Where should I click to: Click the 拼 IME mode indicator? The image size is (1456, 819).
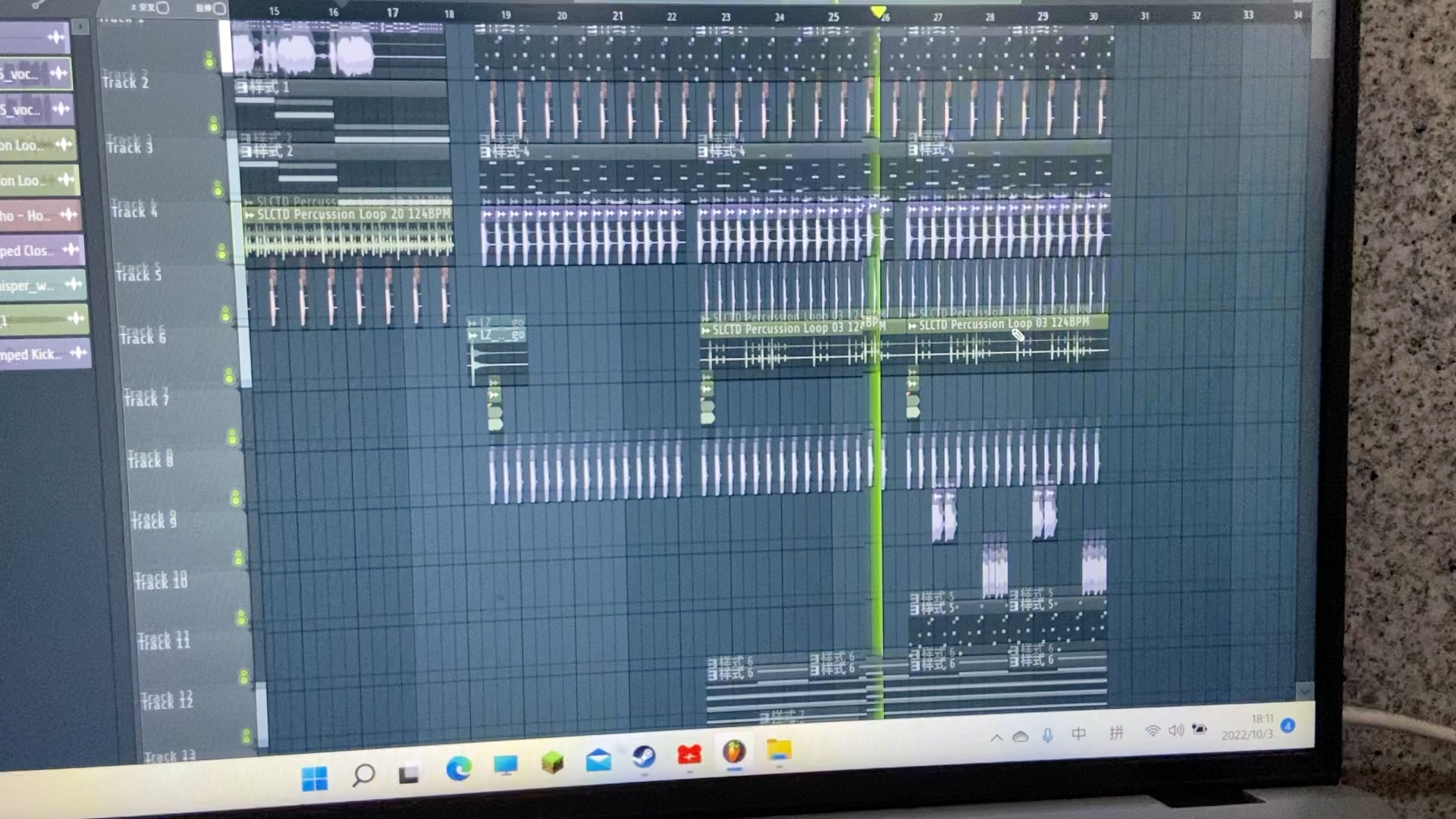1116,732
